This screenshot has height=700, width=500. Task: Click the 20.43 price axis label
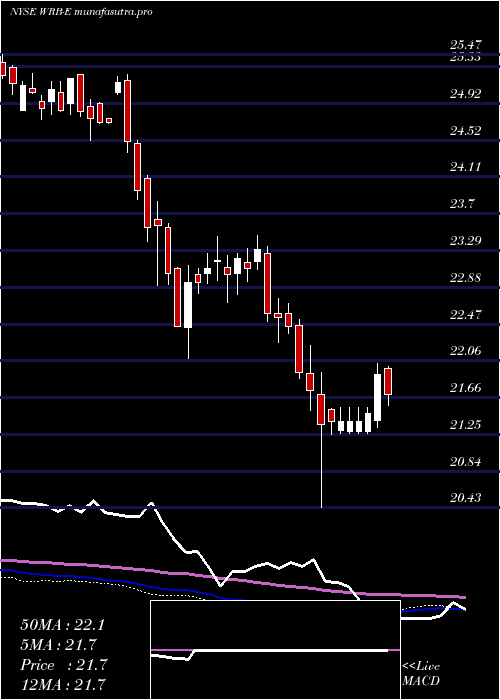point(466,498)
